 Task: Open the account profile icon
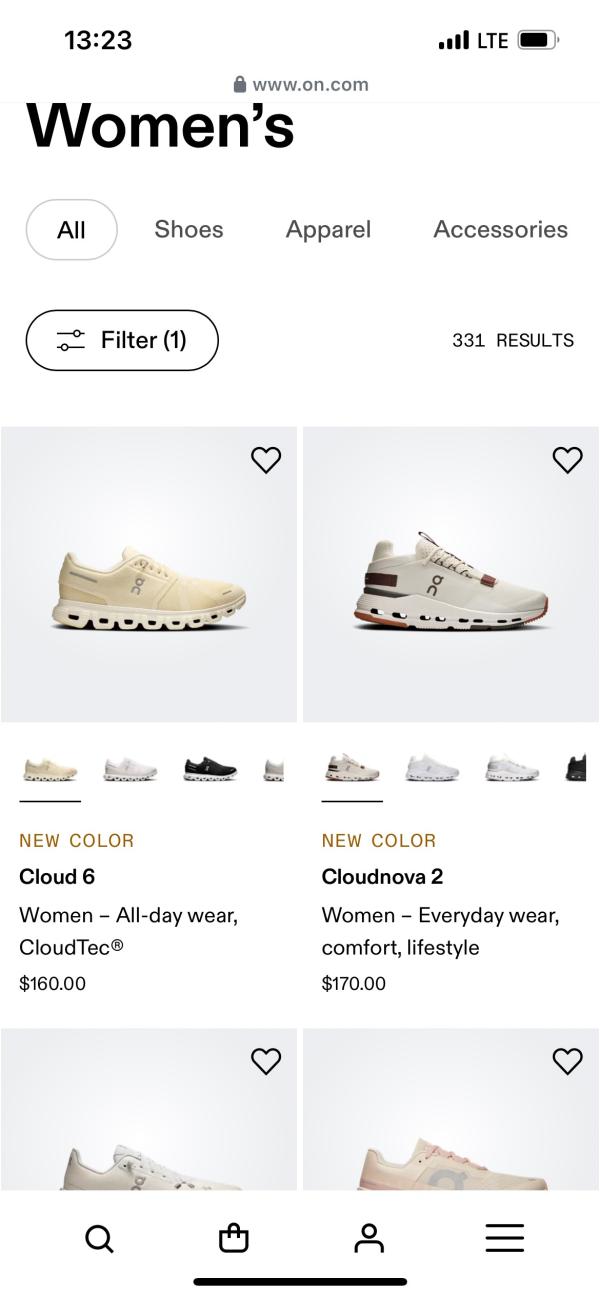369,1239
